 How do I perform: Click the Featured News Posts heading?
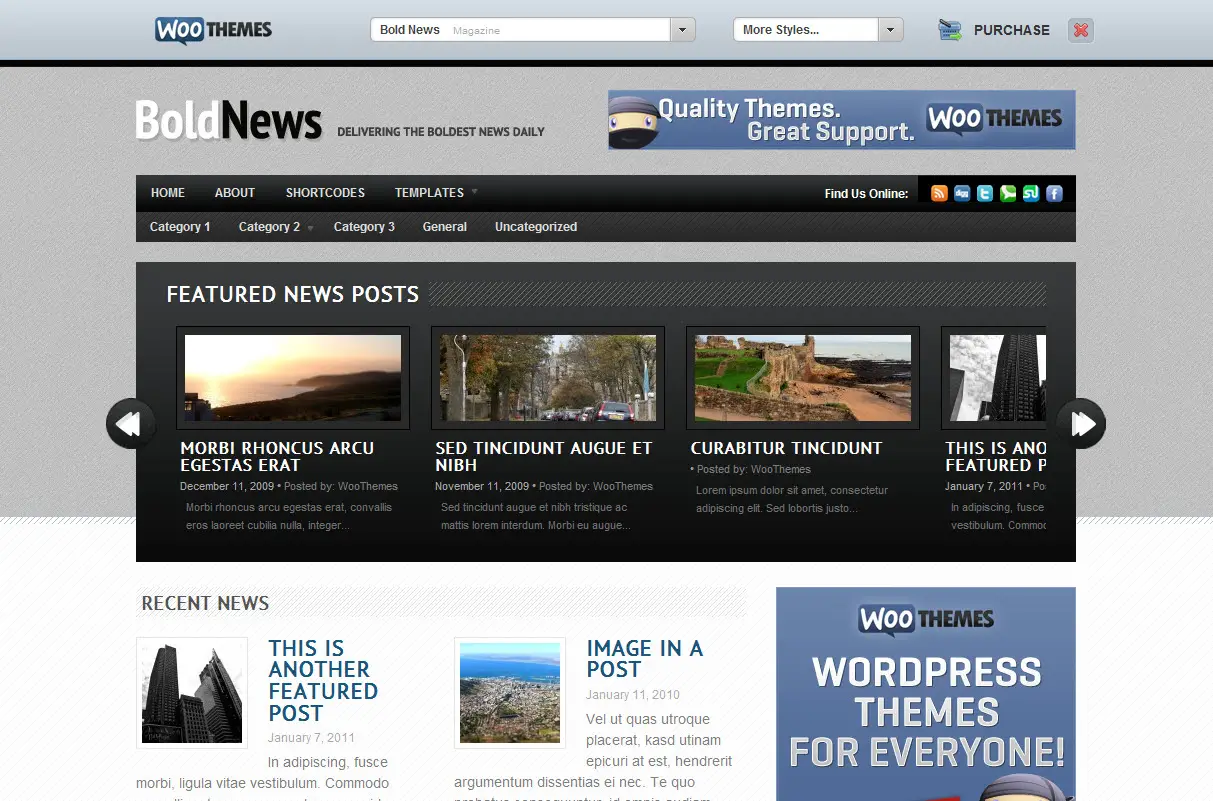(x=293, y=294)
